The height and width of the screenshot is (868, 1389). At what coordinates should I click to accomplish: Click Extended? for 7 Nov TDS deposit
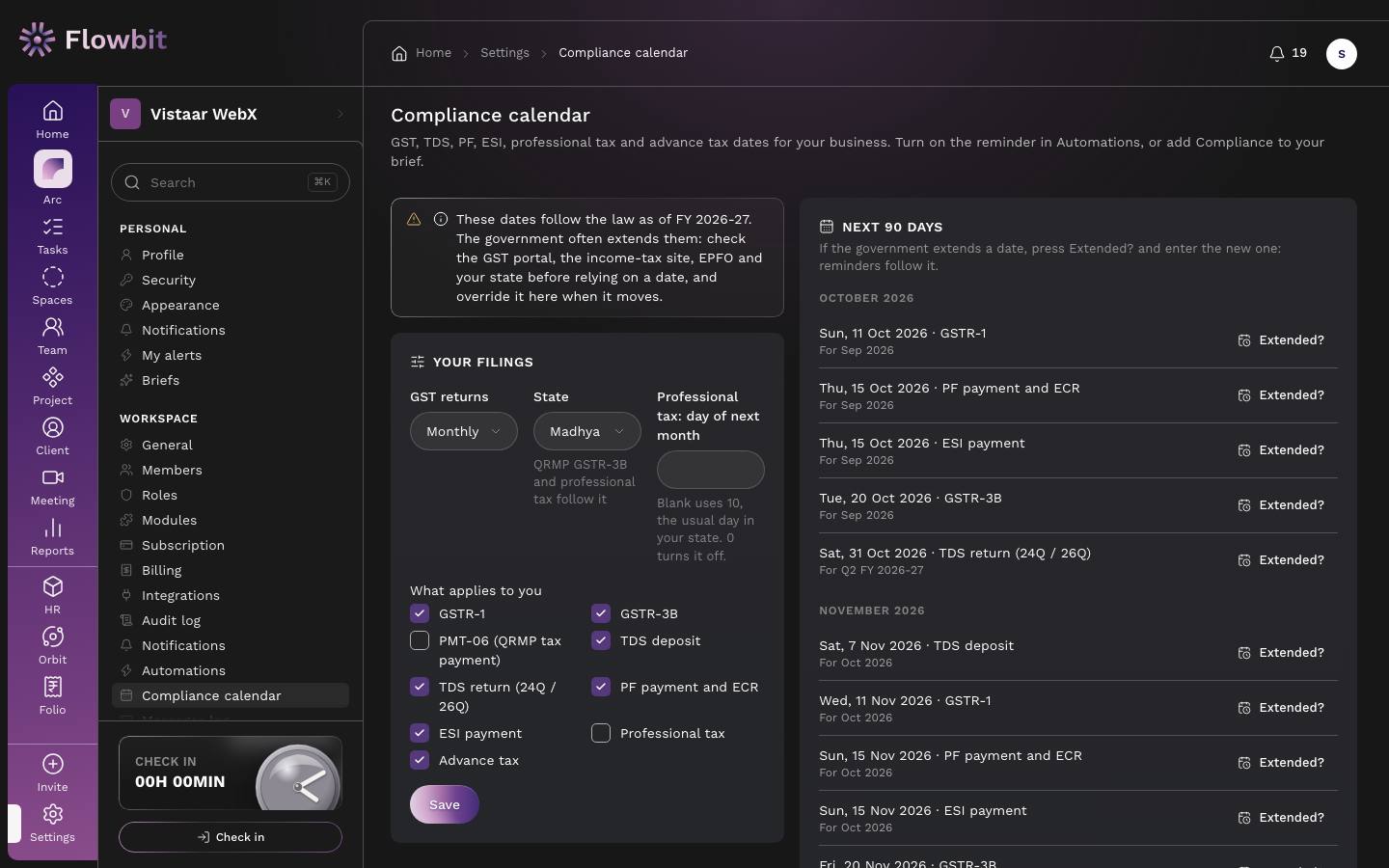click(x=1281, y=653)
